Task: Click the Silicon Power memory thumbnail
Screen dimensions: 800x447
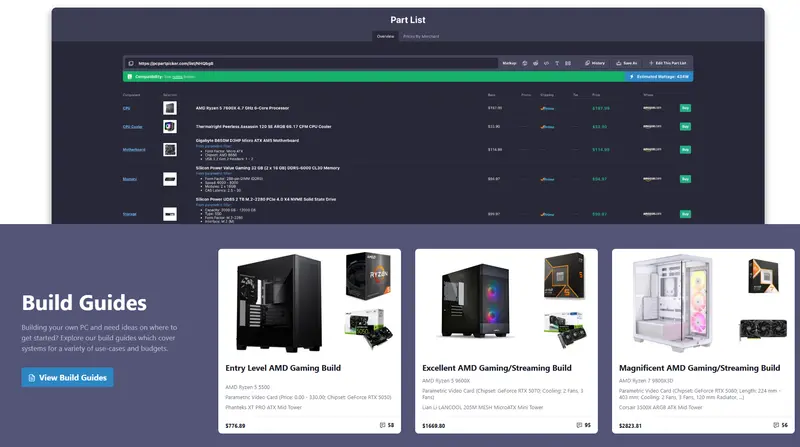Action: 170,179
